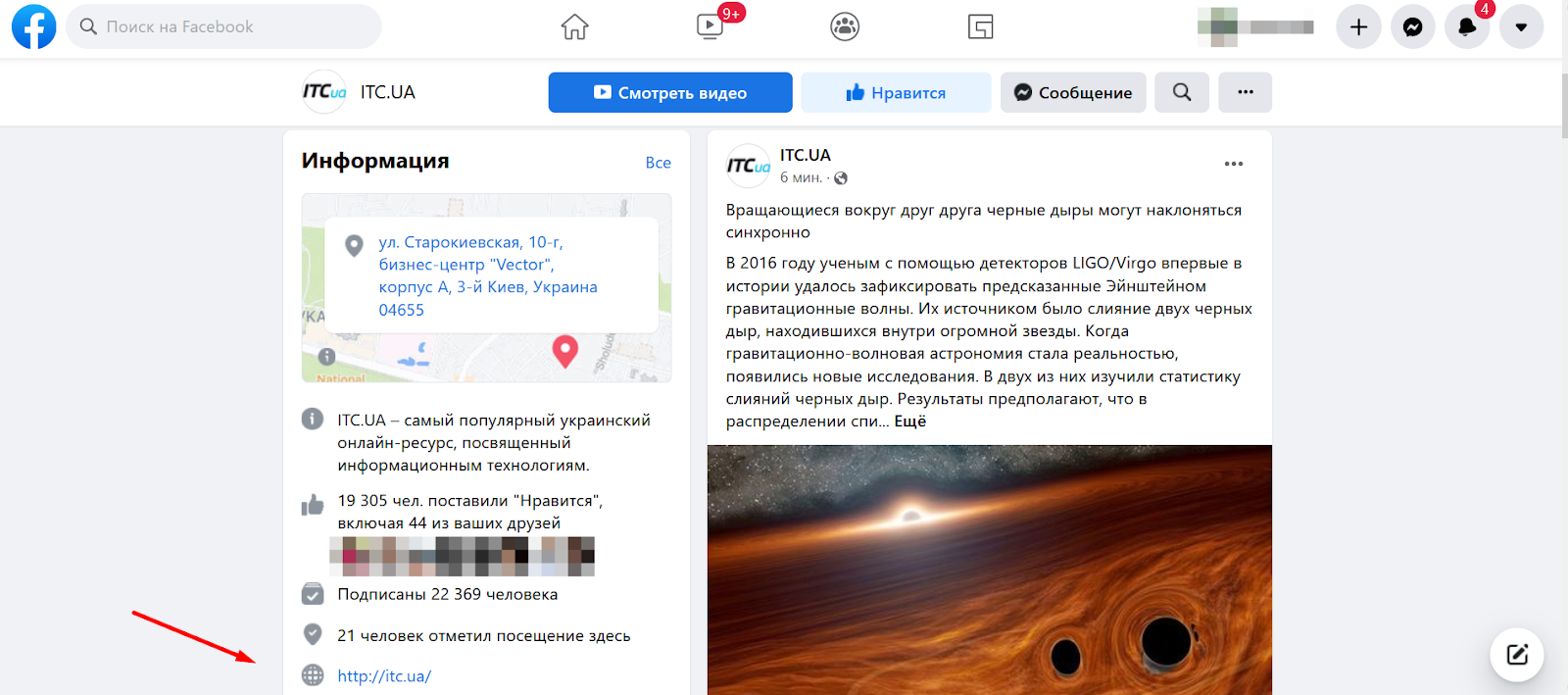
Task: Click the 6 мин. post timestamp
Action: (x=801, y=177)
